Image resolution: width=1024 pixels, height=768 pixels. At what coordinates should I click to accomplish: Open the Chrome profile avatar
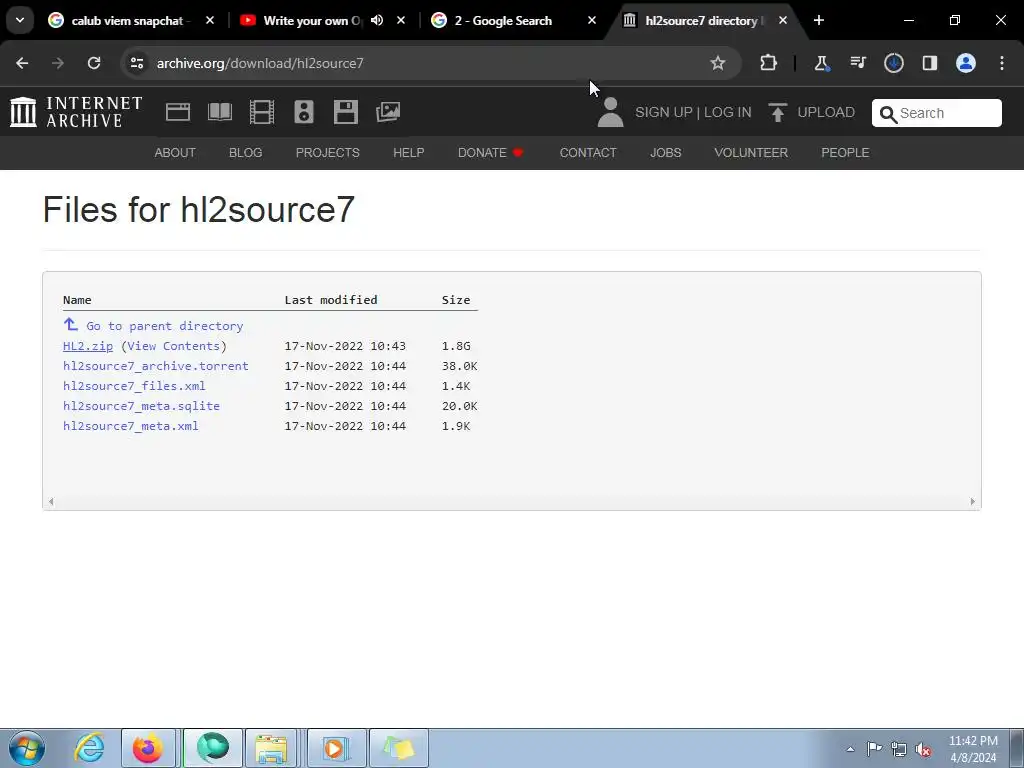[966, 63]
